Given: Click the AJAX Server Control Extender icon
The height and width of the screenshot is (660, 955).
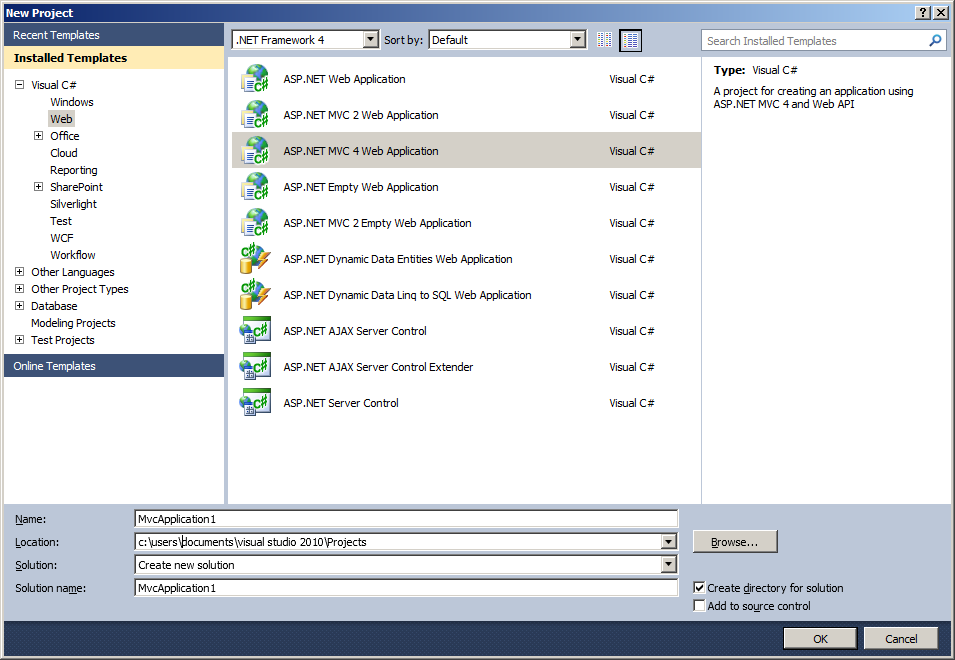Looking at the screenshot, I should pos(255,367).
